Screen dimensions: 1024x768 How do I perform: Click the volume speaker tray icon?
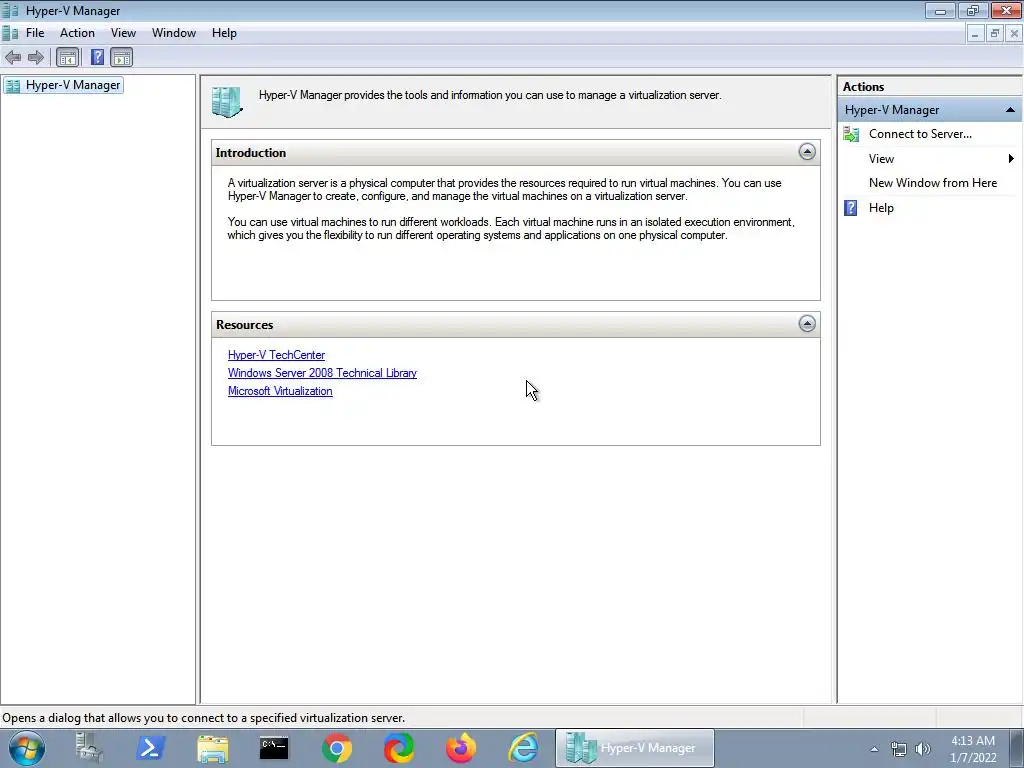(923, 749)
